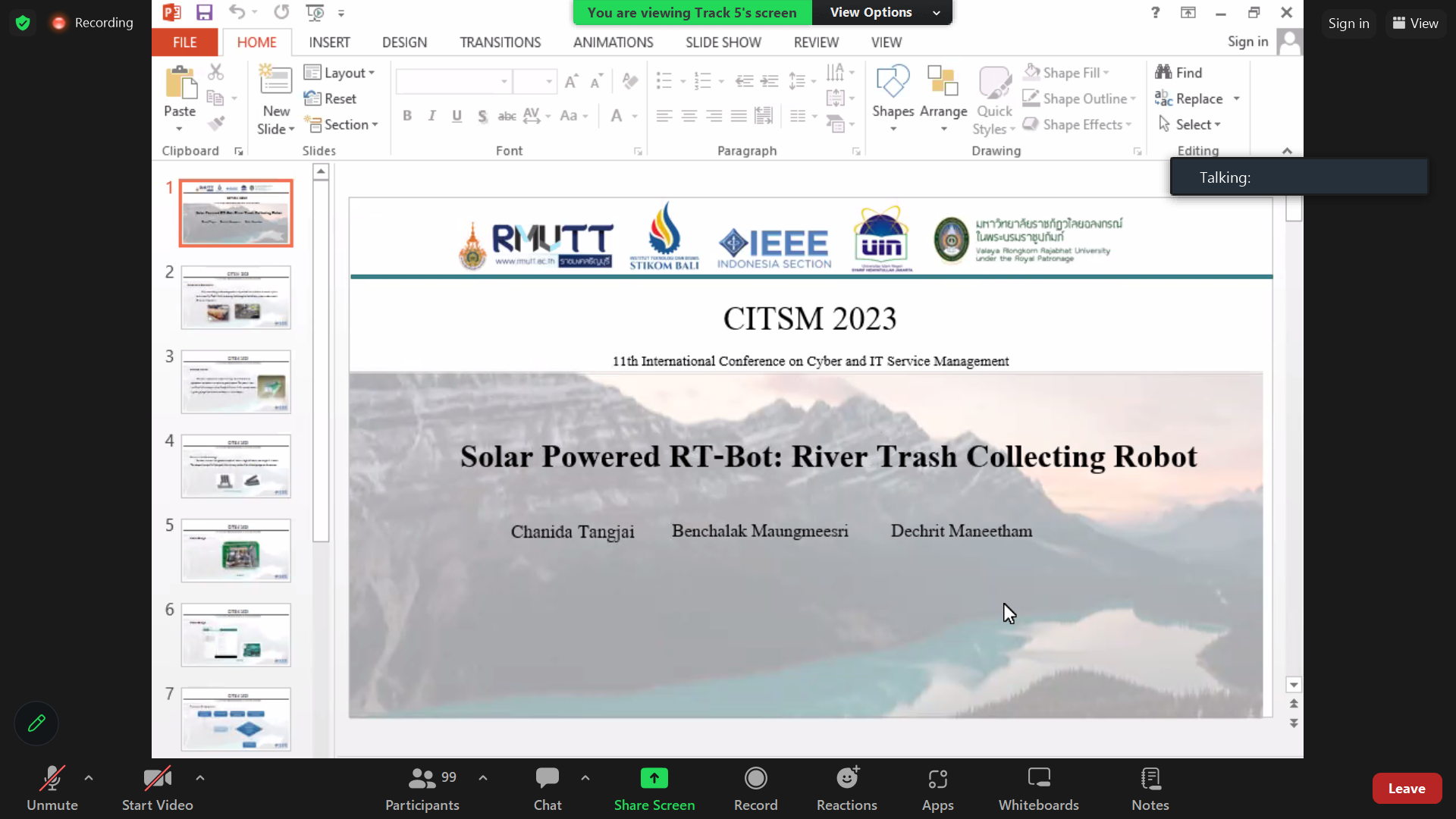Screen dimensions: 1456x819
Task: Open the Reactions emoji icon
Action: [847, 778]
